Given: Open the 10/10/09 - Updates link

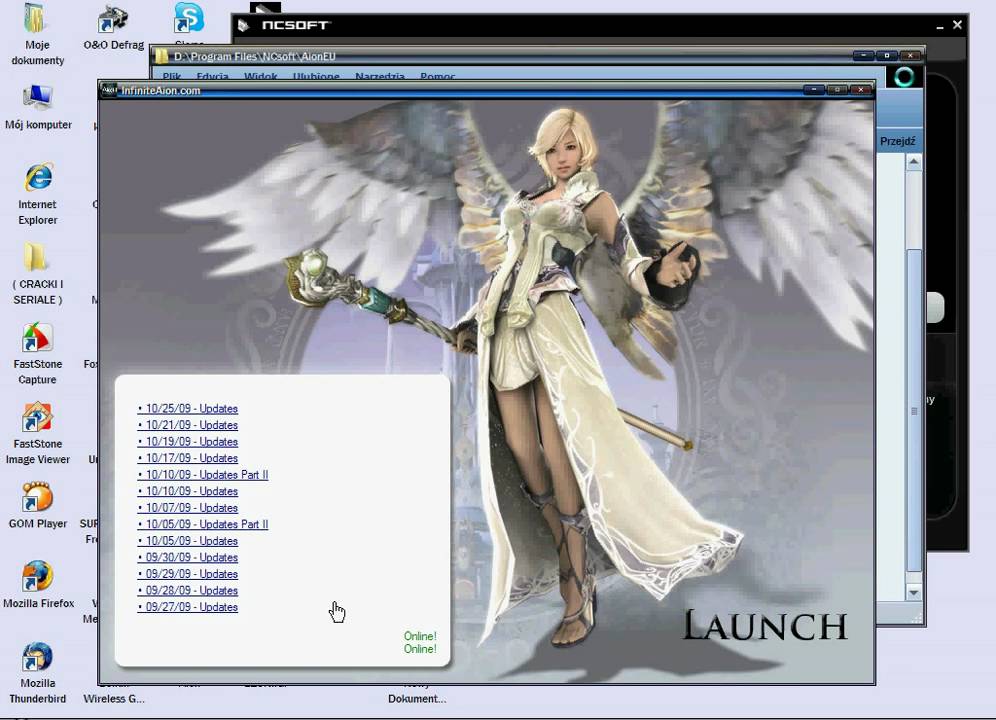Looking at the screenshot, I should click(187, 491).
